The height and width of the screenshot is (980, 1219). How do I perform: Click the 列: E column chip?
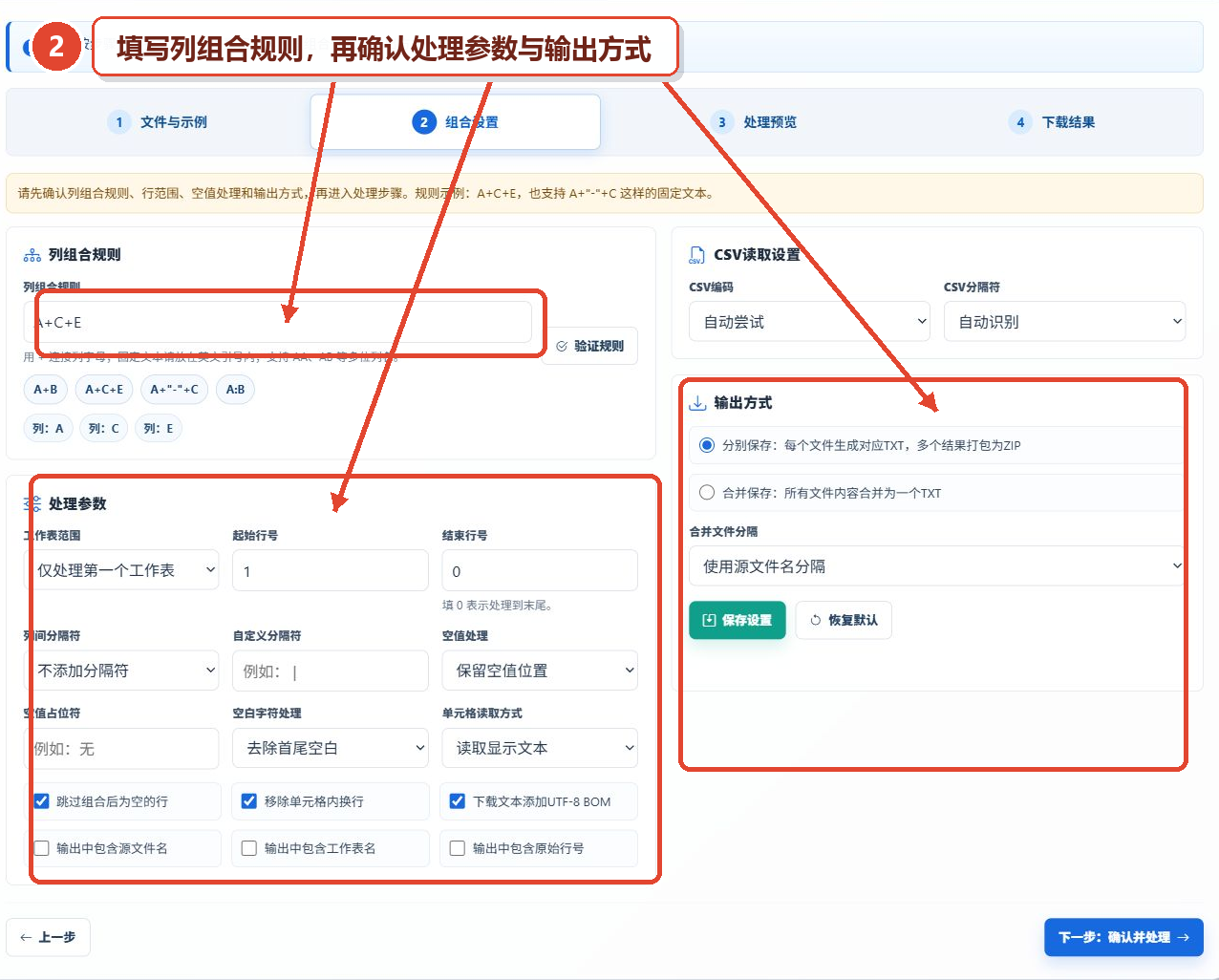(x=159, y=429)
